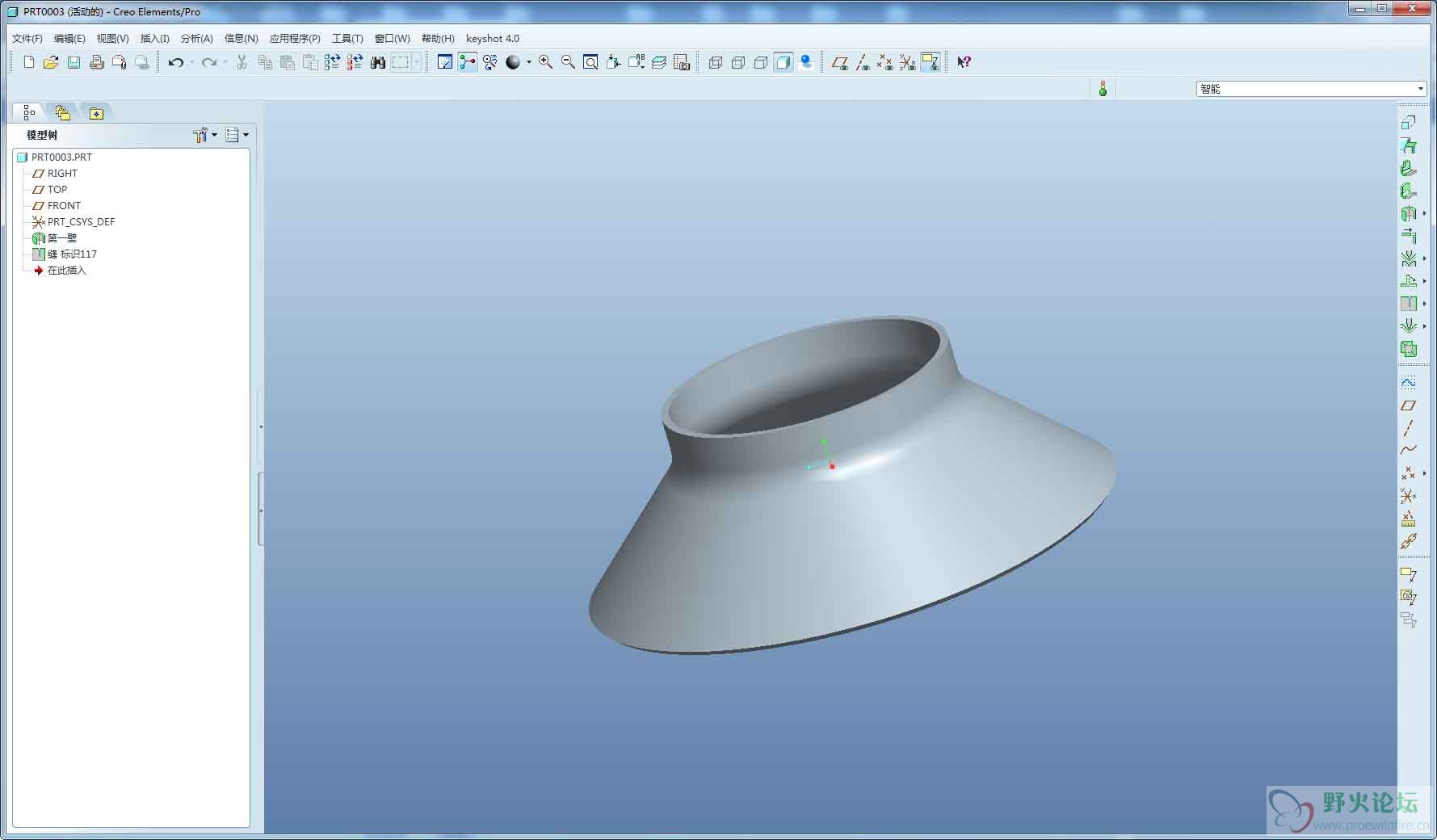
Task: Click the Flat Wall tool icon
Action: (1408, 168)
